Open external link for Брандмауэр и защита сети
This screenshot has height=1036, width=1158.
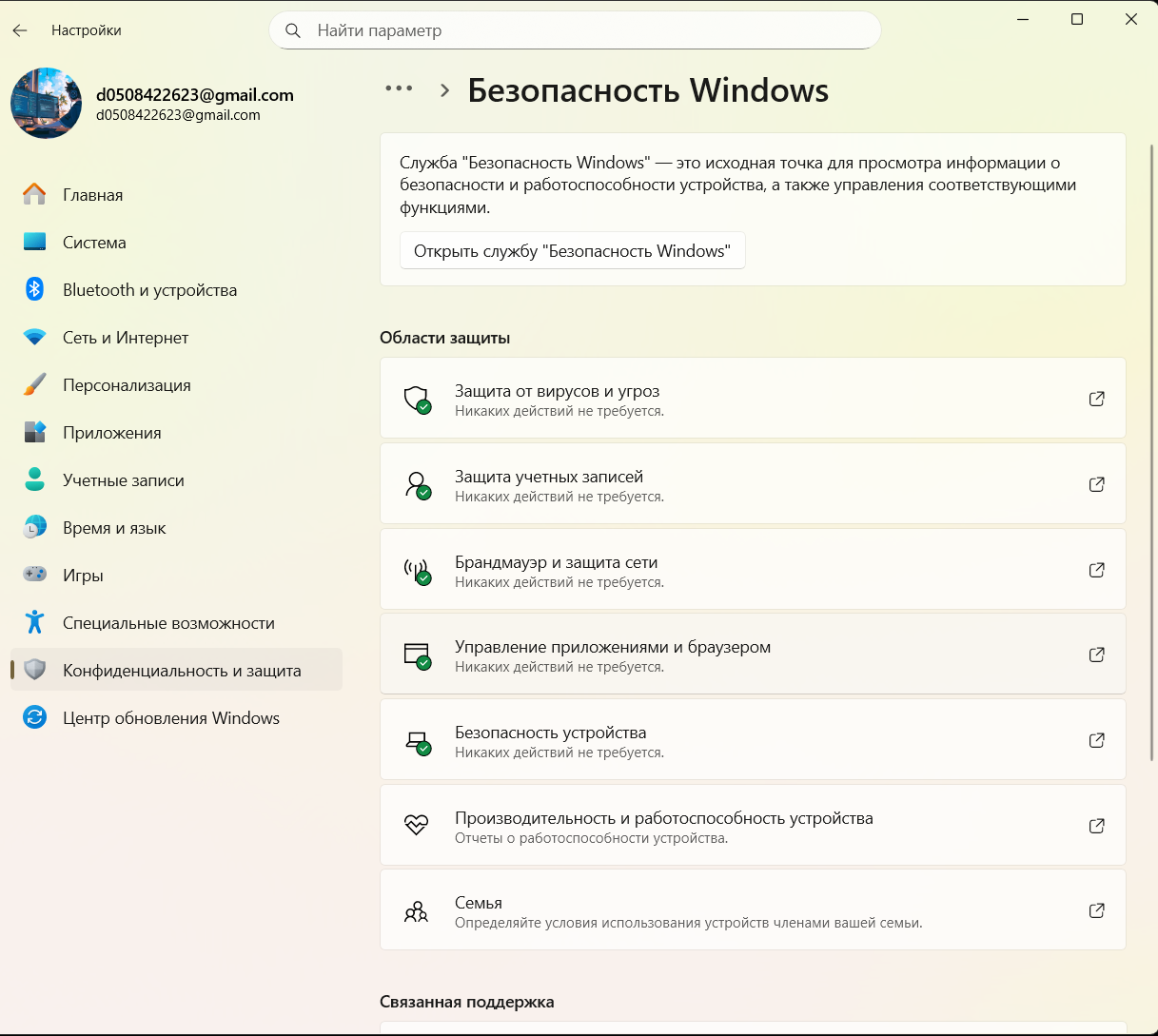pyautogui.click(x=1096, y=570)
